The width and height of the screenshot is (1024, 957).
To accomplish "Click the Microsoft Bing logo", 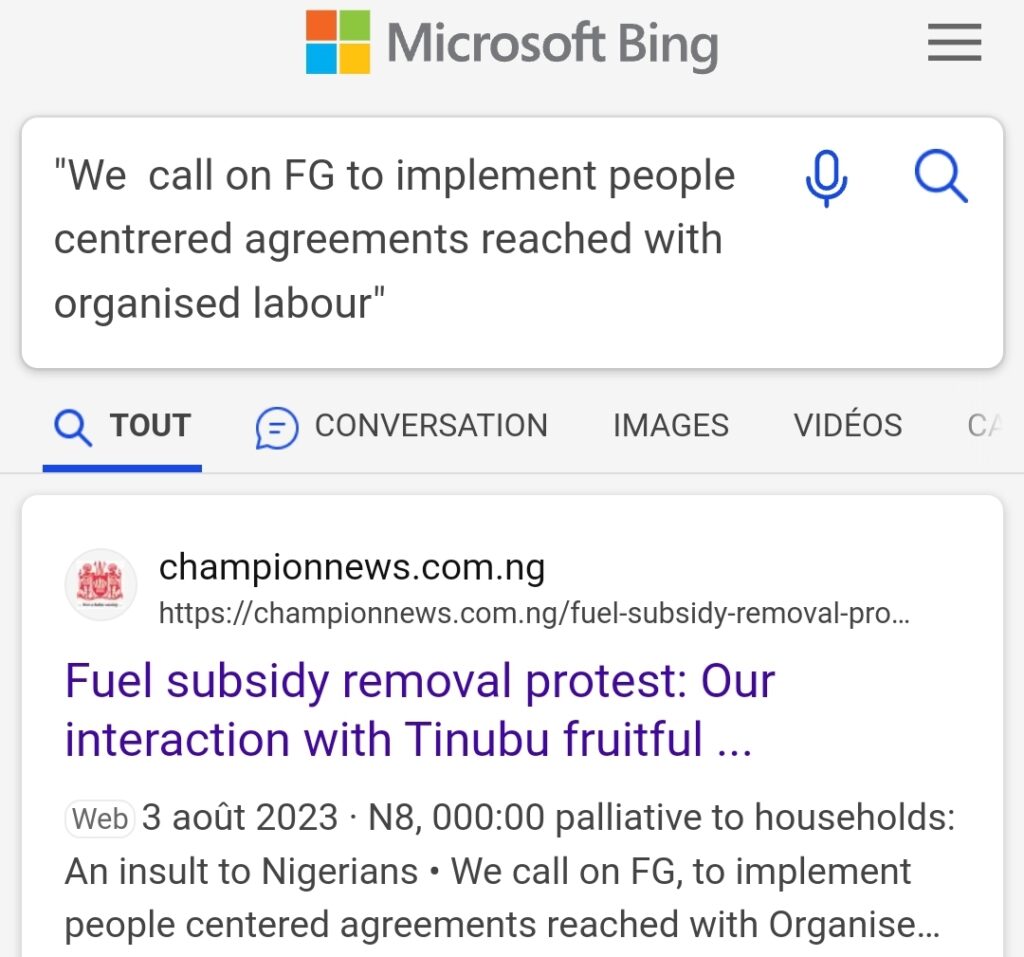I will [x=512, y=42].
